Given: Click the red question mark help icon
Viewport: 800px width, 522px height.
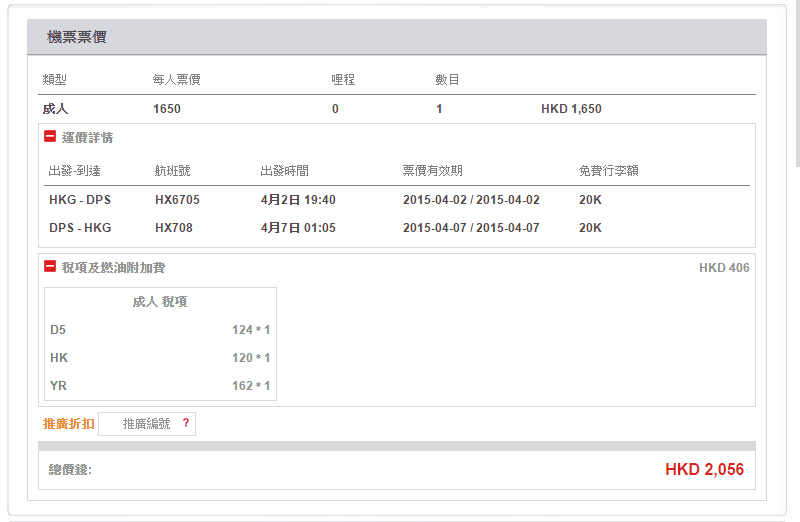Looking at the screenshot, I should (x=185, y=424).
